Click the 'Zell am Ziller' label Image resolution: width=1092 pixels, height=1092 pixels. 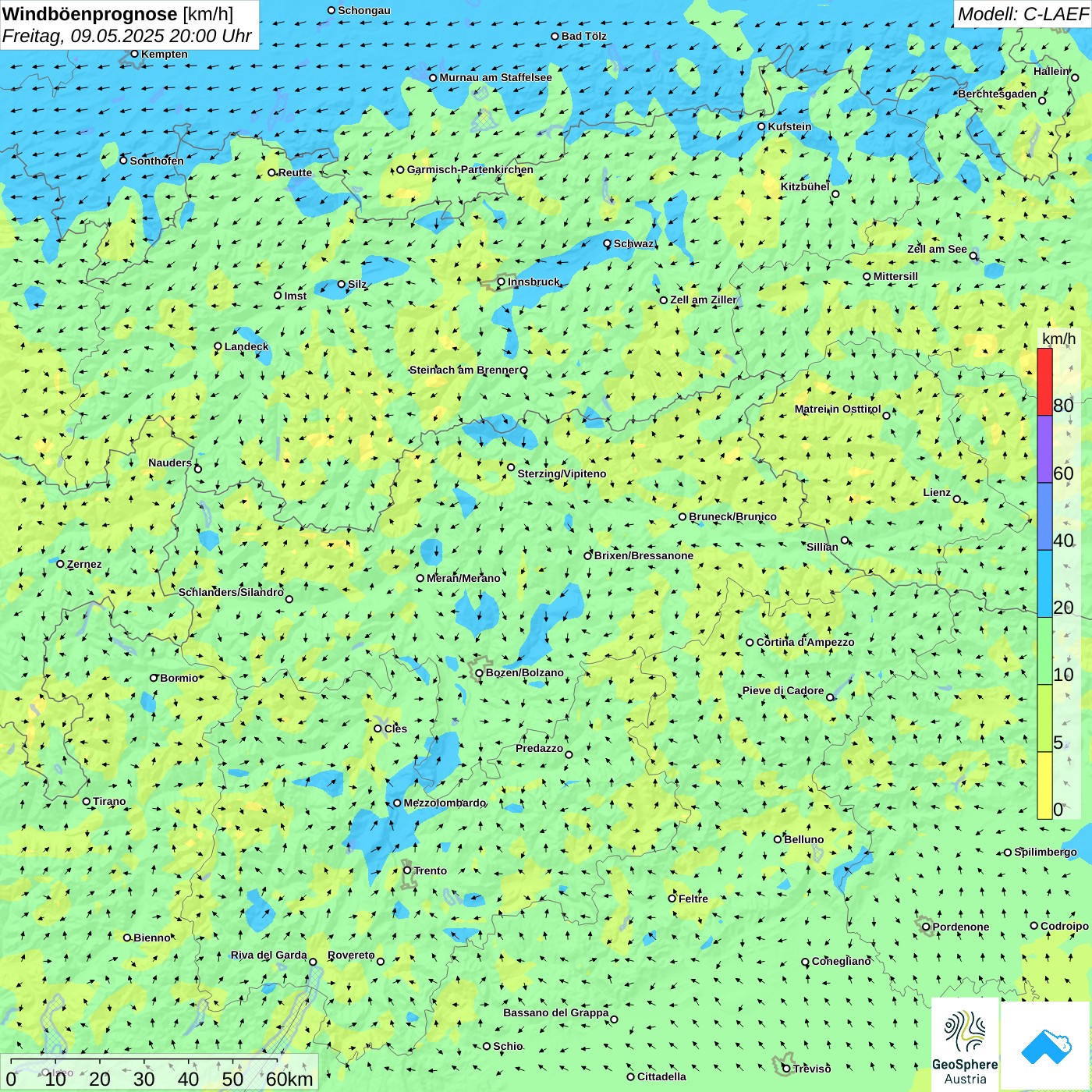(704, 300)
